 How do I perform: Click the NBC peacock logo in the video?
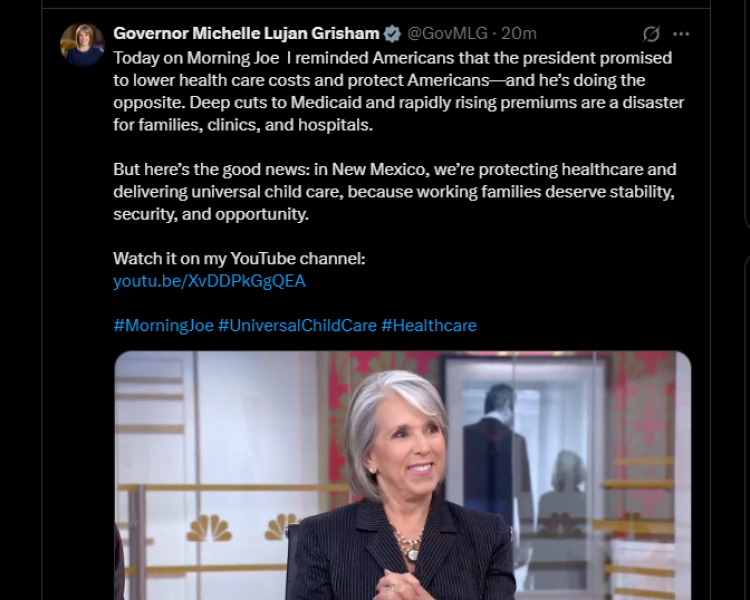(209, 527)
